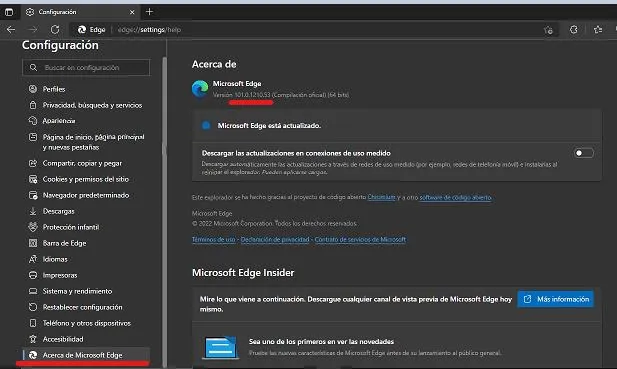This screenshot has height=369, width=617.
Task: Click the Restablecer configuración reset icon
Action: (x=33, y=307)
